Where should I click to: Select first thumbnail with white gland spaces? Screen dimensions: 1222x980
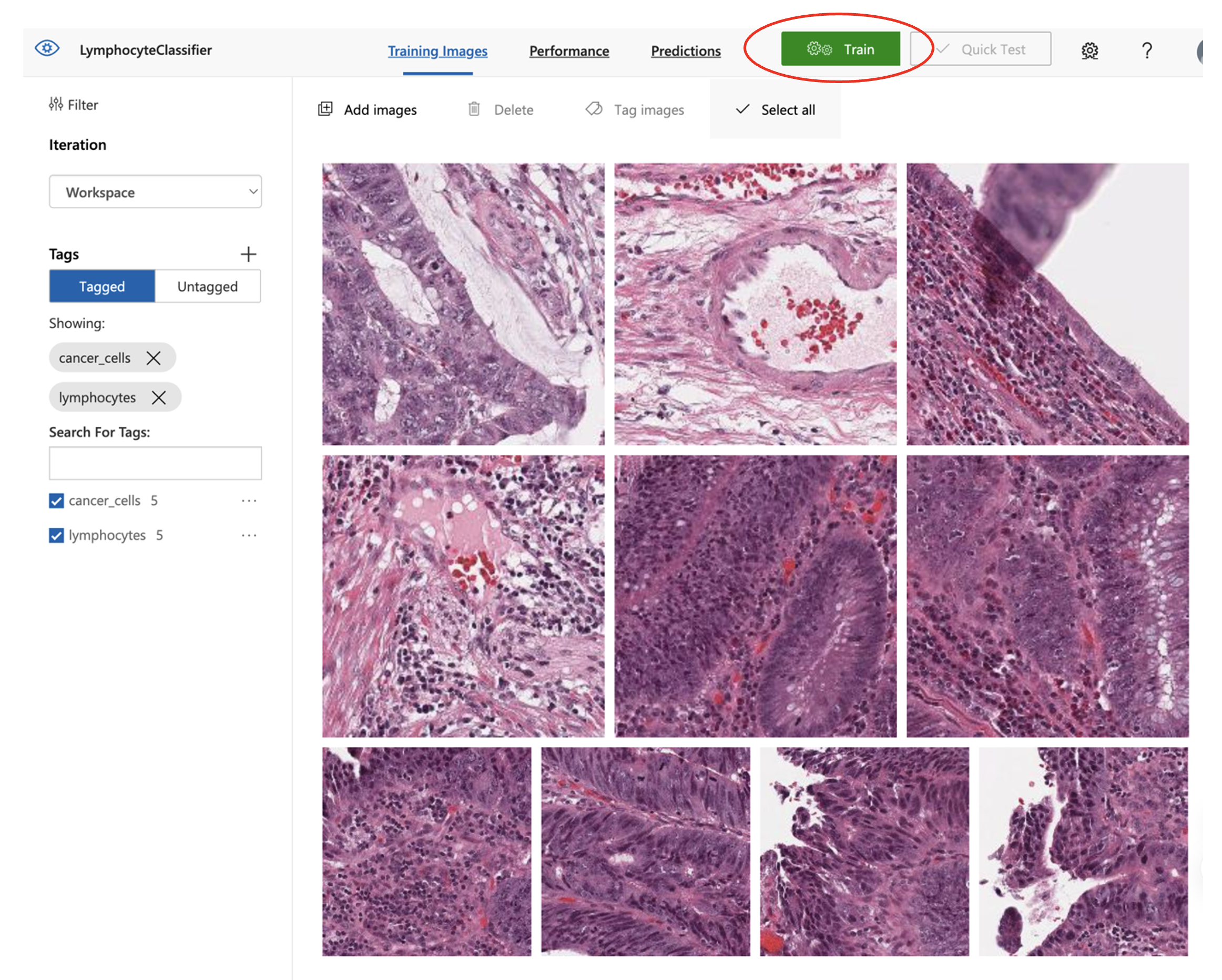[x=463, y=304]
